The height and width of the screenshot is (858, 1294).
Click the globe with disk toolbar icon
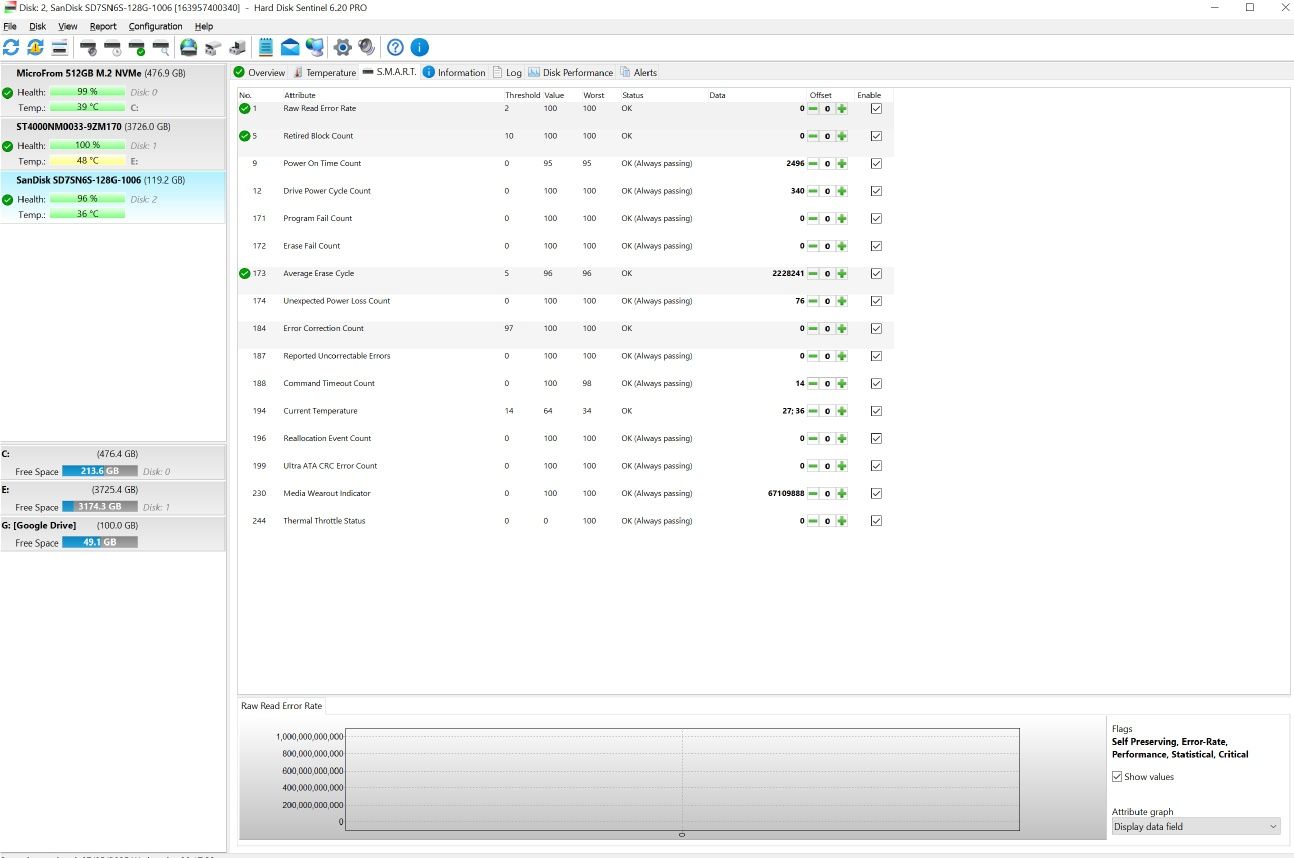coord(188,47)
